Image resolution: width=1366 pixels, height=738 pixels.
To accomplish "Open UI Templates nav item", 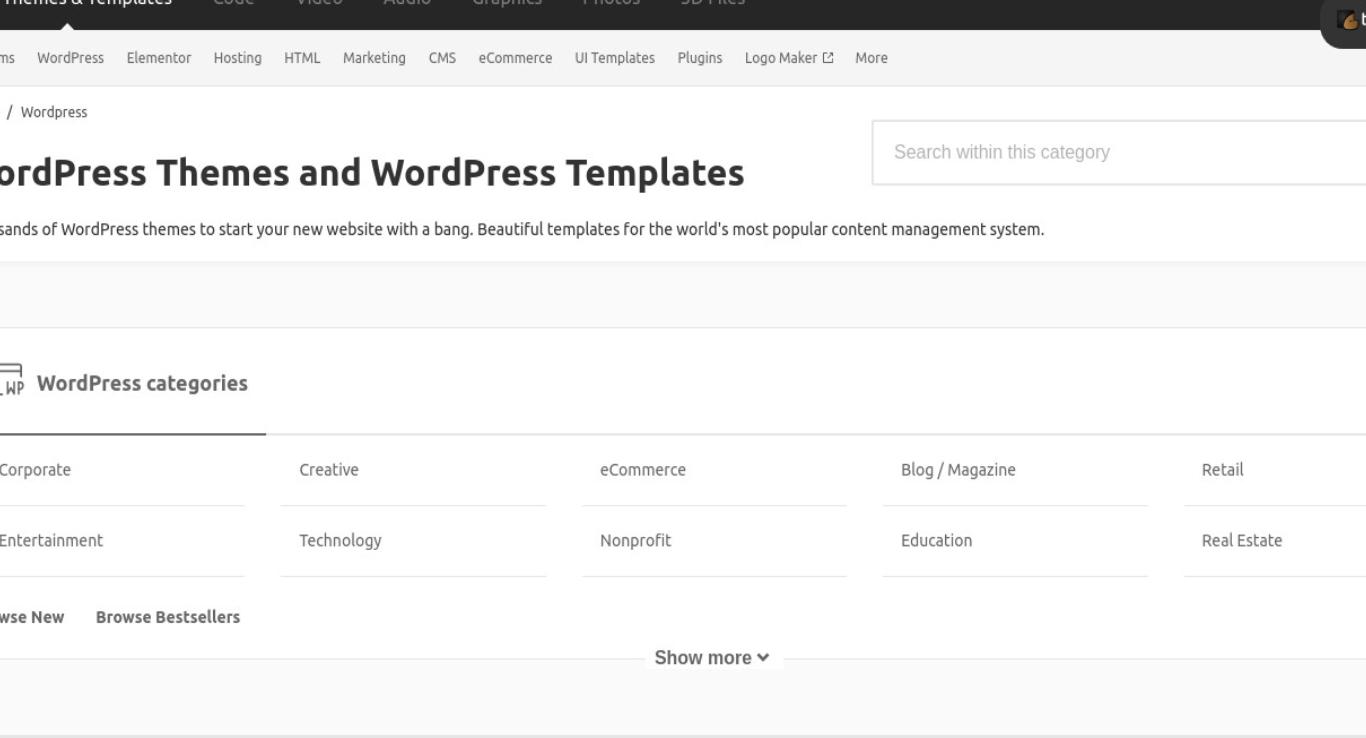I will (x=614, y=58).
